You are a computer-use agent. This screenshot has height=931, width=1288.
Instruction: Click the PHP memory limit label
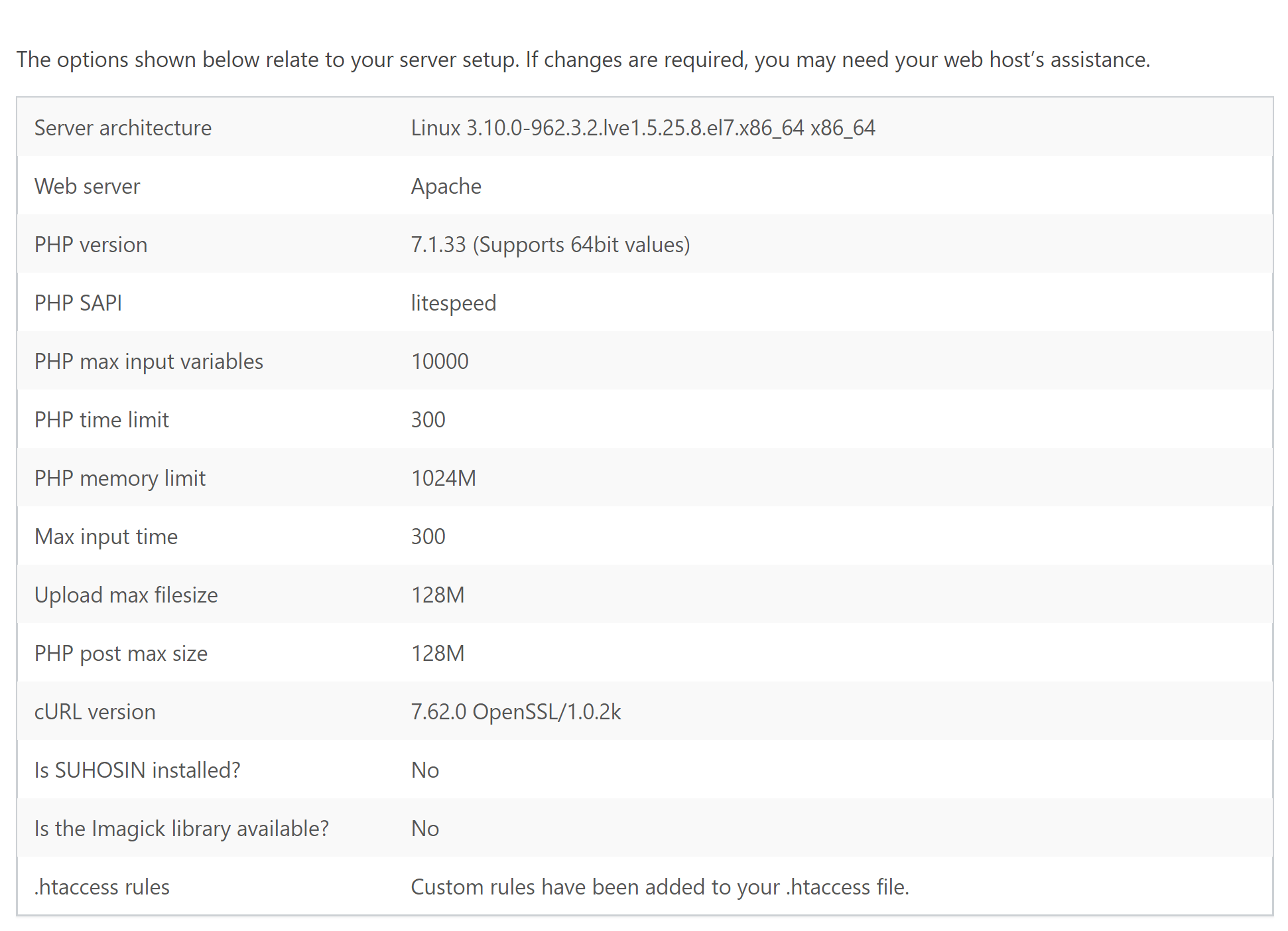[x=119, y=478]
